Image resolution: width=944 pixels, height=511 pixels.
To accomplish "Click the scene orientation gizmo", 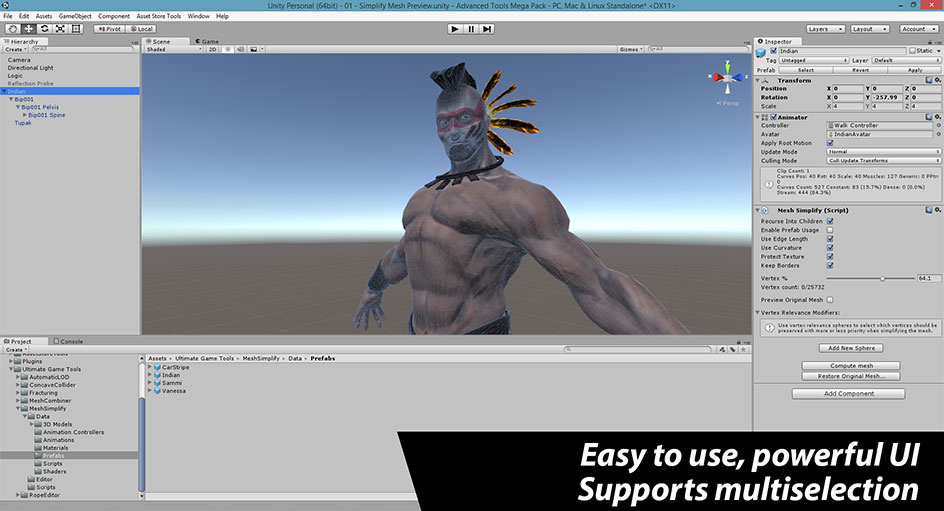I will coord(727,77).
